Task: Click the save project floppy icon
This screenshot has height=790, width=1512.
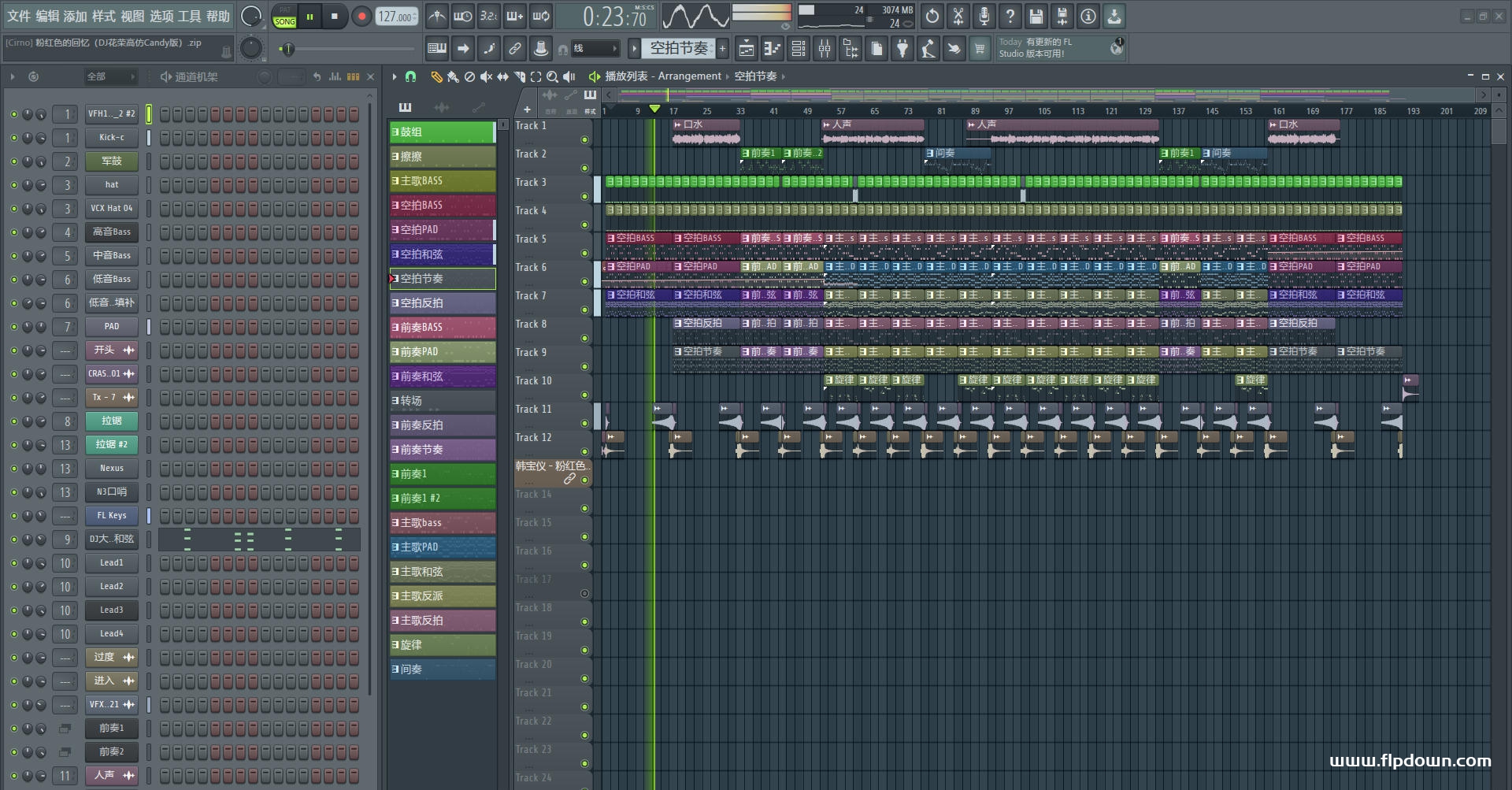Action: (1036, 16)
